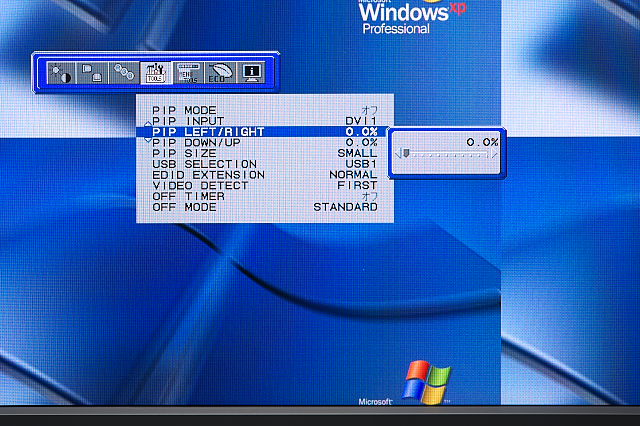Change PIP SIZE from SMALL

(357, 152)
